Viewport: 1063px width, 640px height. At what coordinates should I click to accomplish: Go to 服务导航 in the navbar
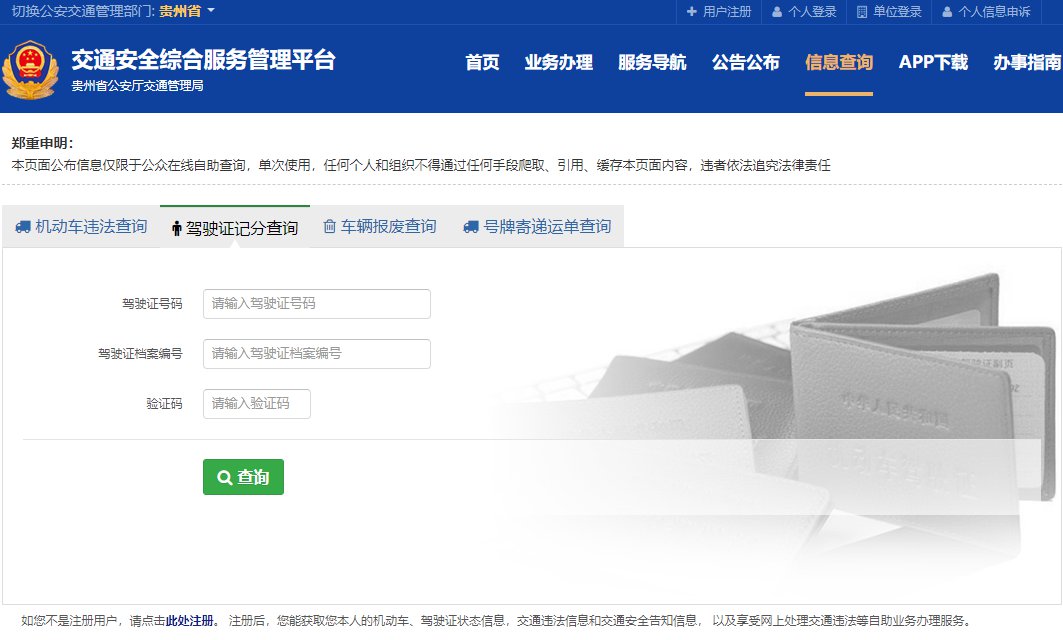pos(652,62)
